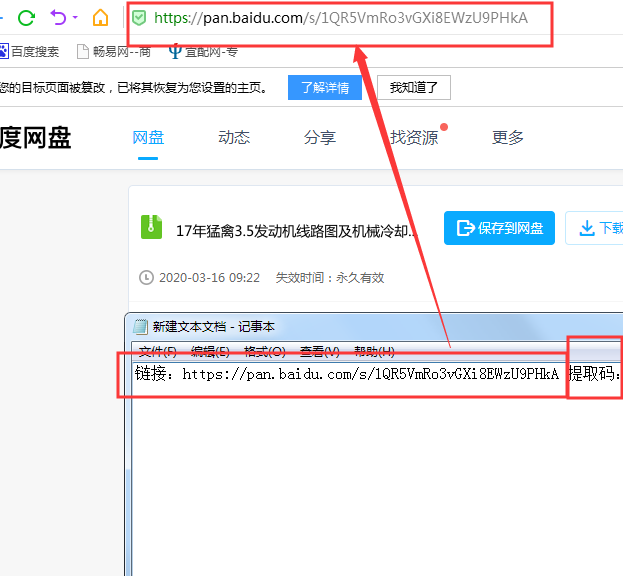Switch to the 分享 tab
The height and width of the screenshot is (576, 623).
click(320, 138)
